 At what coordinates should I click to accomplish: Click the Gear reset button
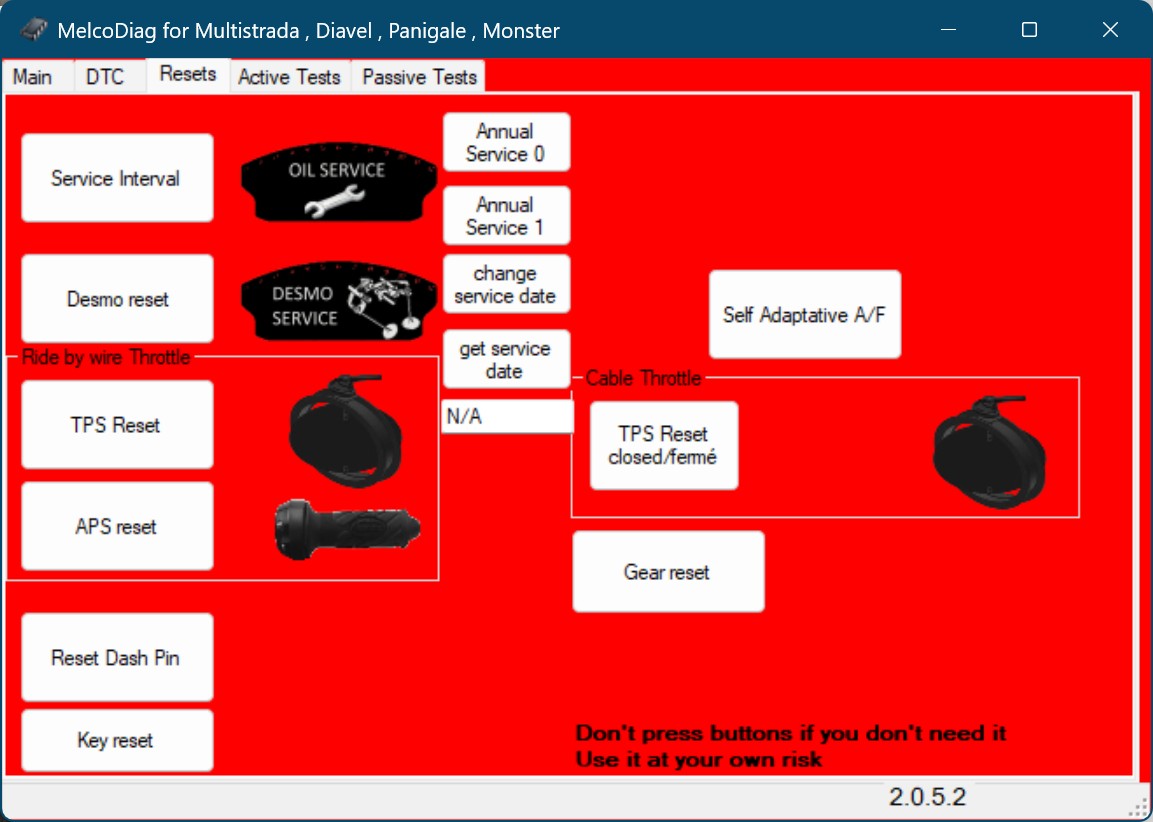668,571
